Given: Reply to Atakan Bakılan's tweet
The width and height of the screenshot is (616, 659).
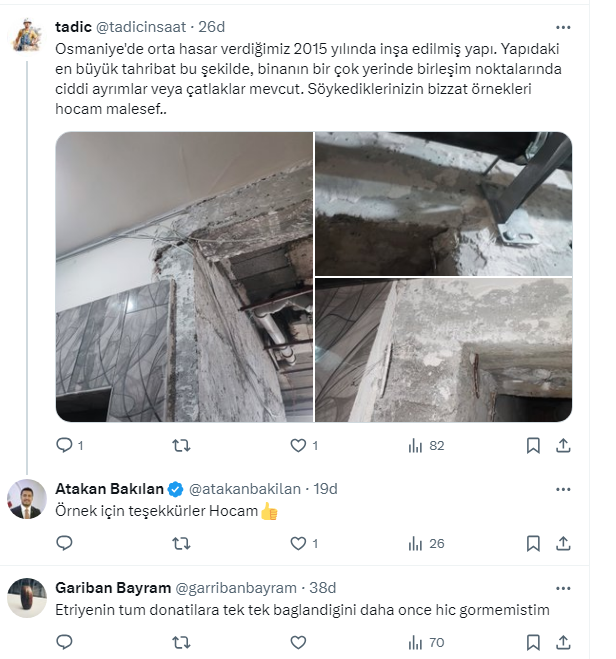Looking at the screenshot, I should (64, 543).
